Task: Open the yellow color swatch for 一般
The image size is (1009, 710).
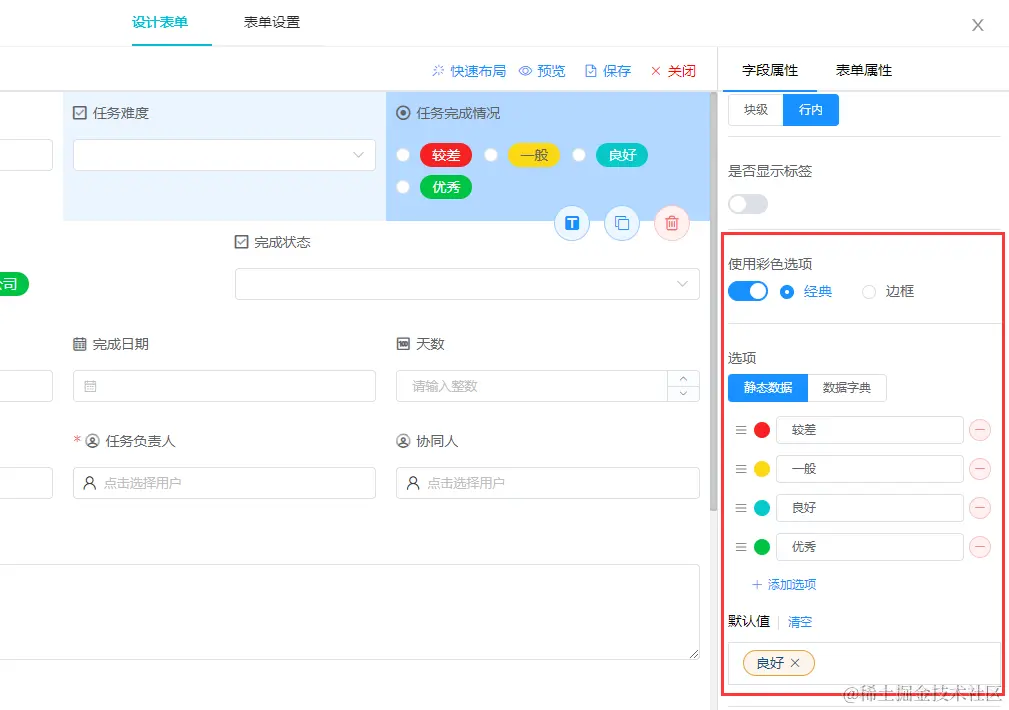Action: click(x=762, y=469)
